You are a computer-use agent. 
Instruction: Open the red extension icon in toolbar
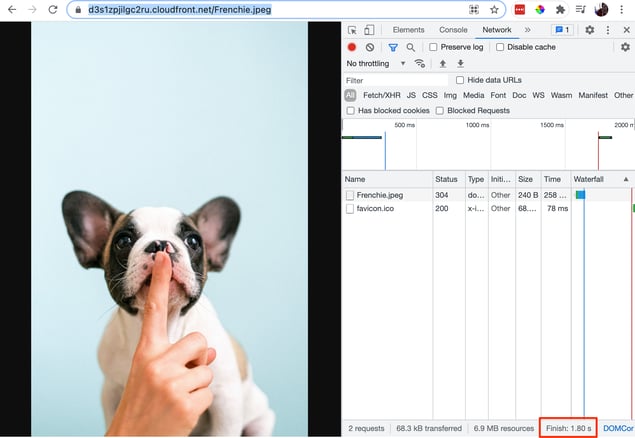520,9
